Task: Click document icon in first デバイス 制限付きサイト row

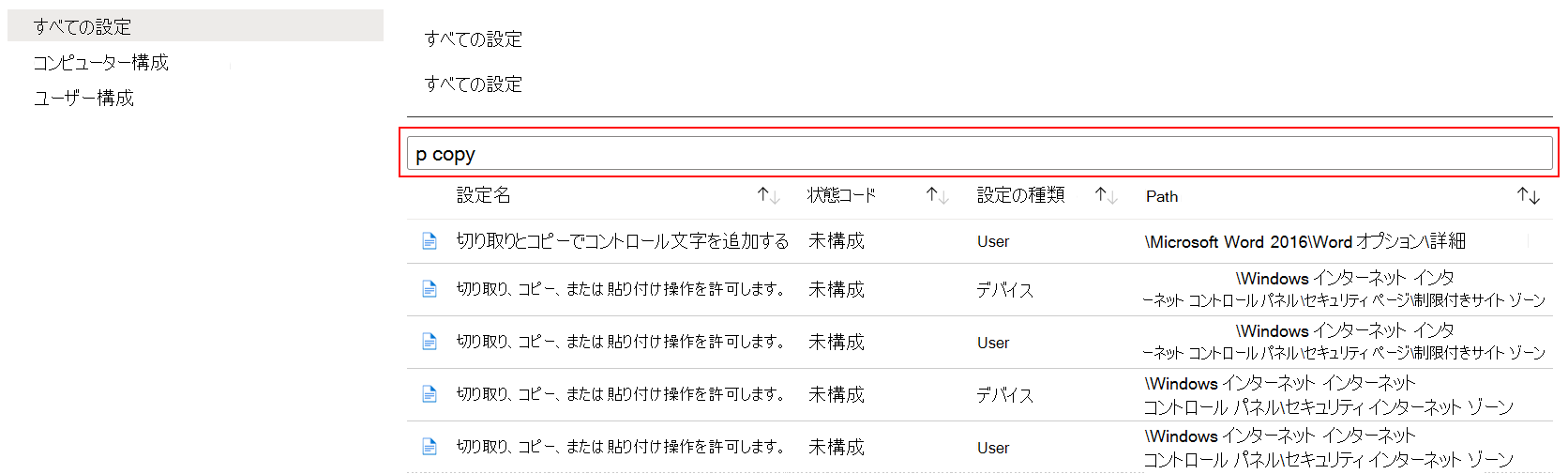Action: (430, 289)
